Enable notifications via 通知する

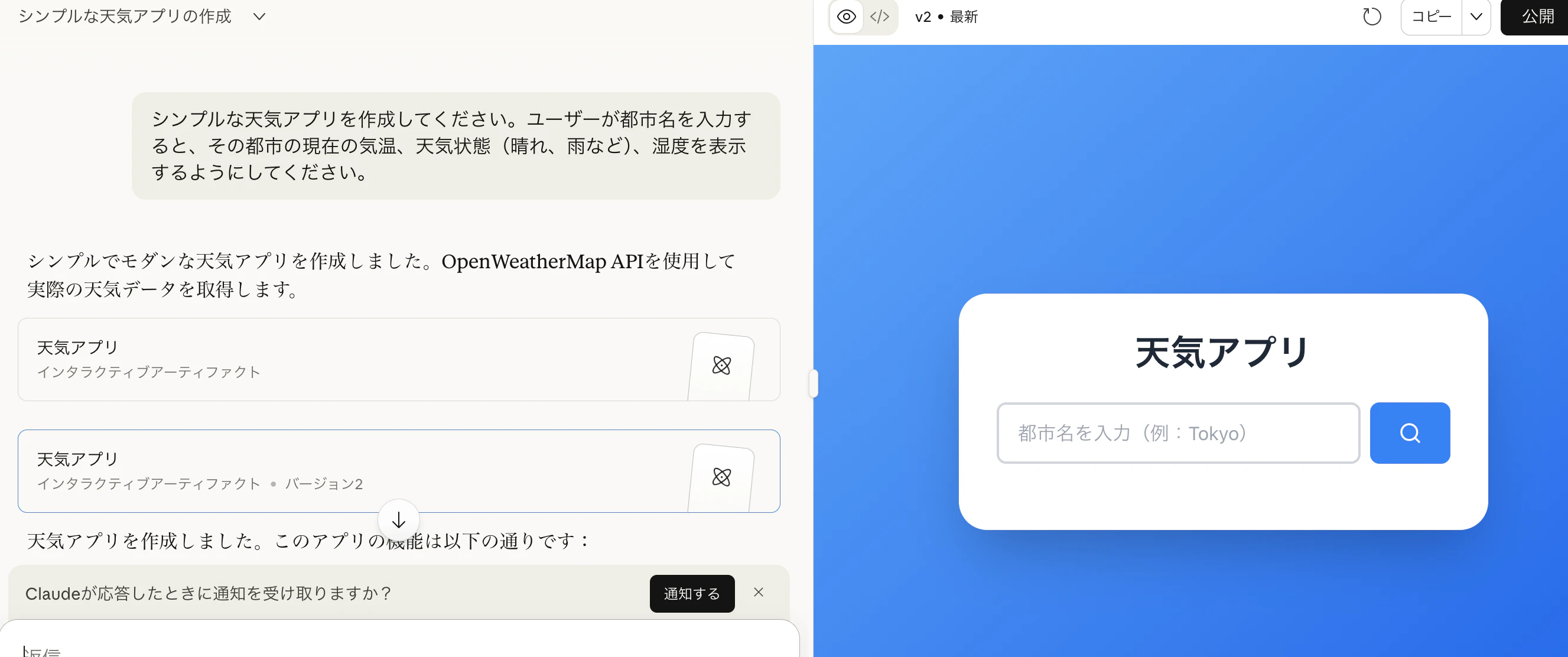(x=691, y=593)
